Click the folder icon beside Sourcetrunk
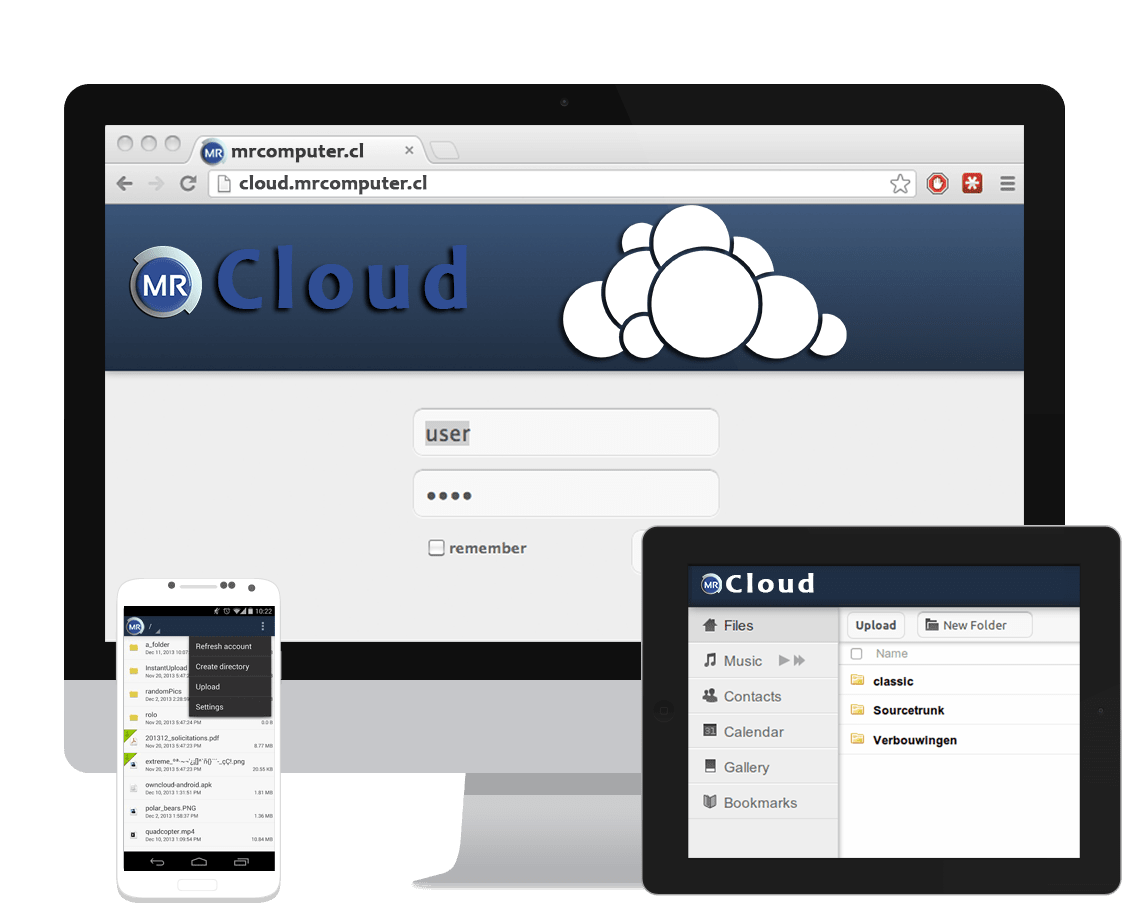1127x923 pixels. 857,710
